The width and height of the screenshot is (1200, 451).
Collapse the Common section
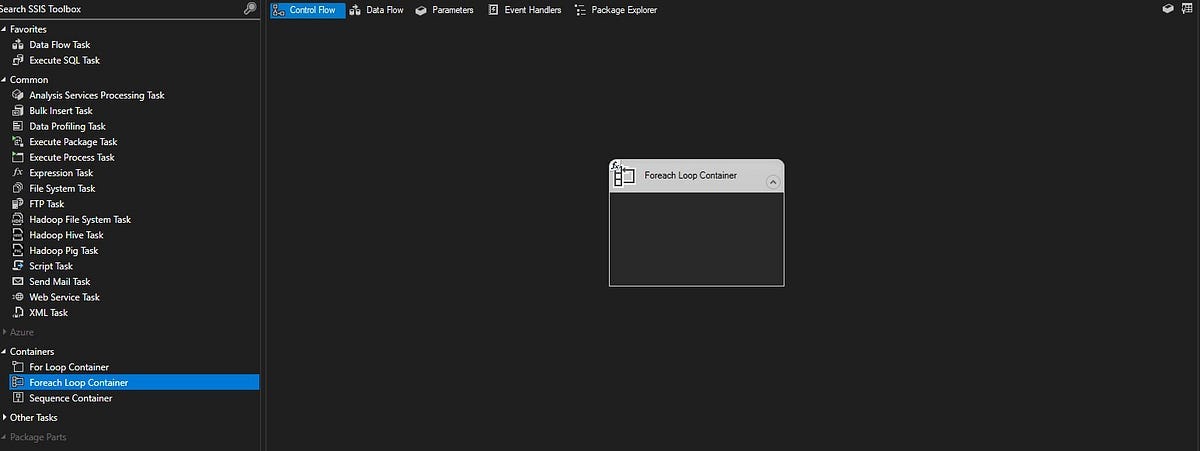pyautogui.click(x=4, y=80)
